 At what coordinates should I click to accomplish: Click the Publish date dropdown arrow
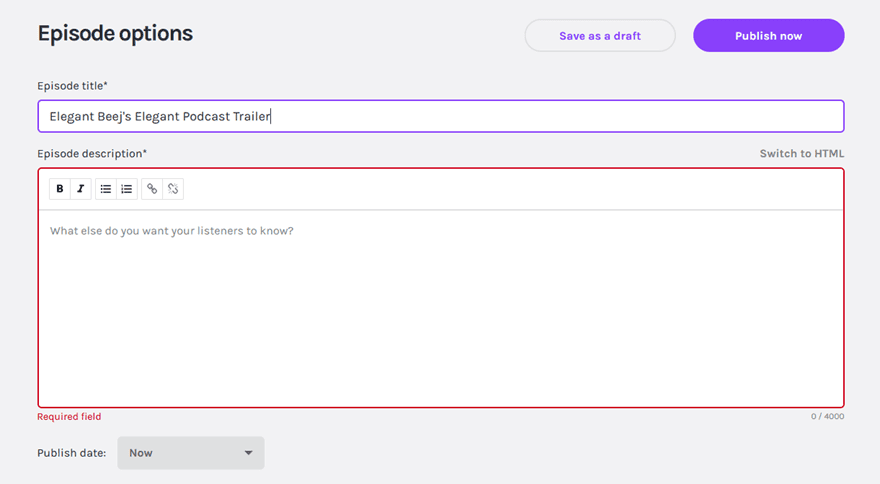(248, 453)
